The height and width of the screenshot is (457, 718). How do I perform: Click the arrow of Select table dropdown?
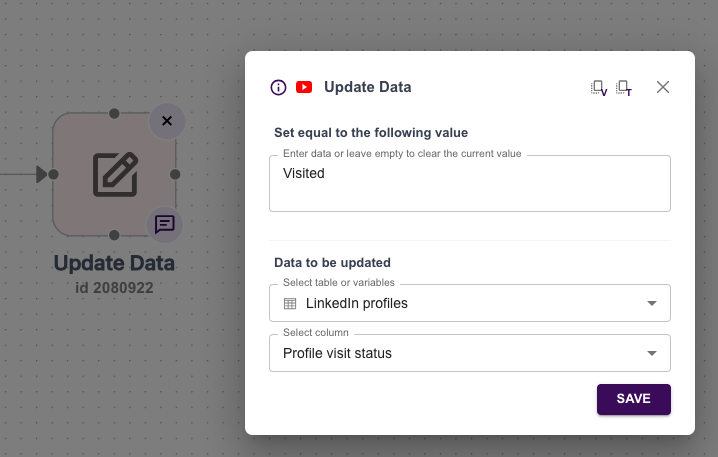pyautogui.click(x=652, y=303)
